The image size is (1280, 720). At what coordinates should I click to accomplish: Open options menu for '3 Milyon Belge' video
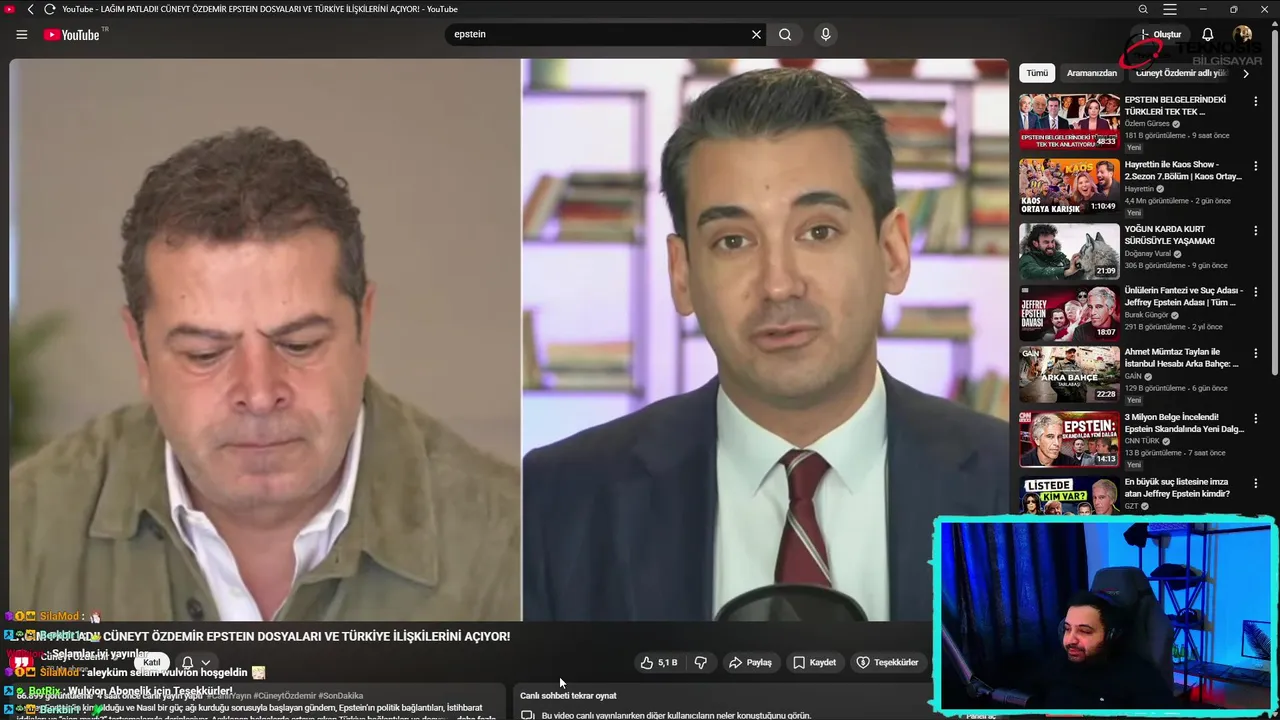(1256, 418)
